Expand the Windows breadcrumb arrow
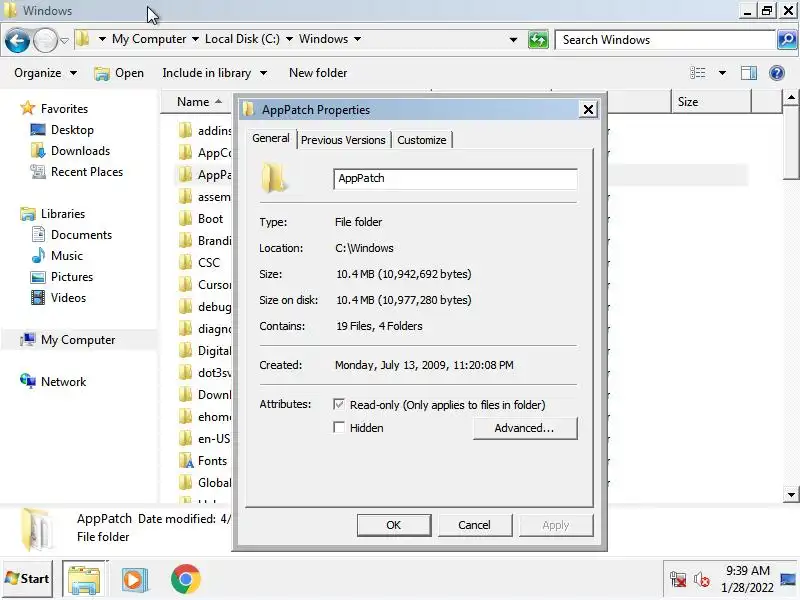Viewport: 800px width, 600px height. click(357, 39)
